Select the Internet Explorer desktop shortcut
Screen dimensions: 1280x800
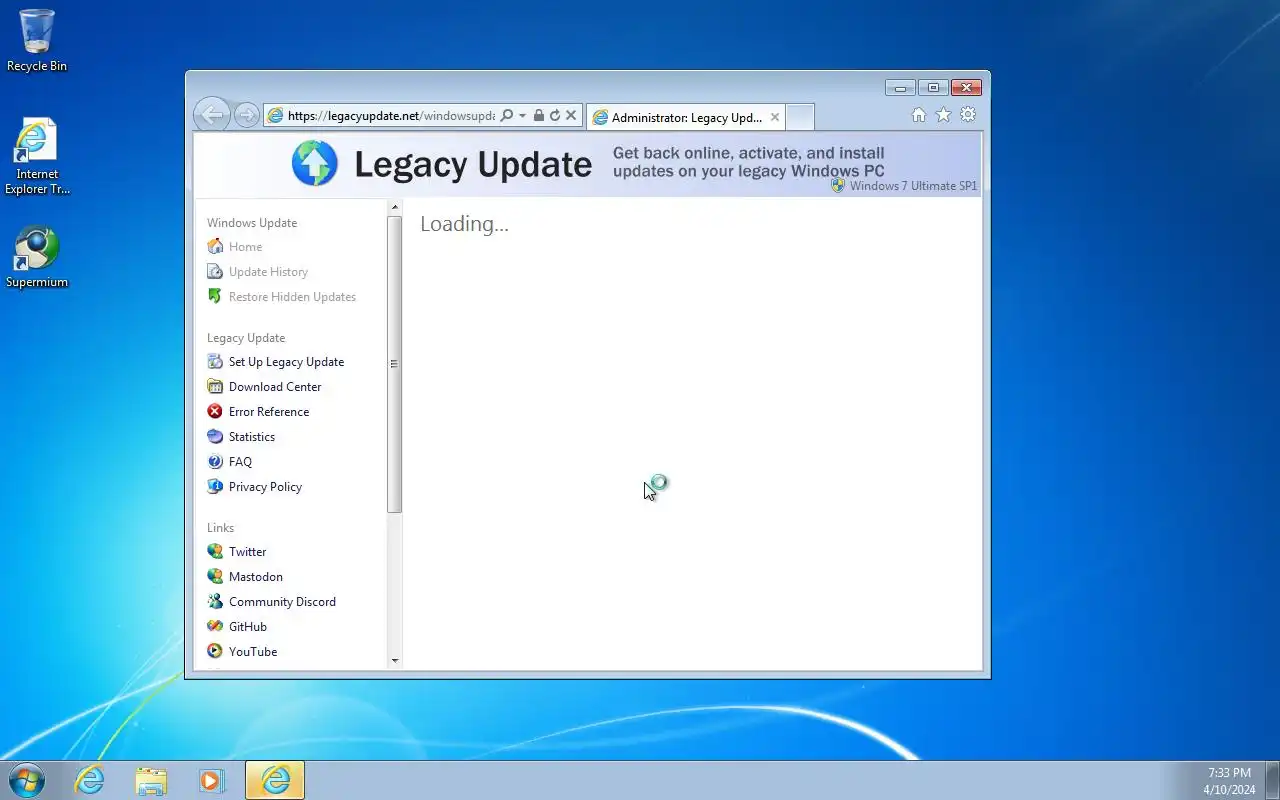coord(37,156)
